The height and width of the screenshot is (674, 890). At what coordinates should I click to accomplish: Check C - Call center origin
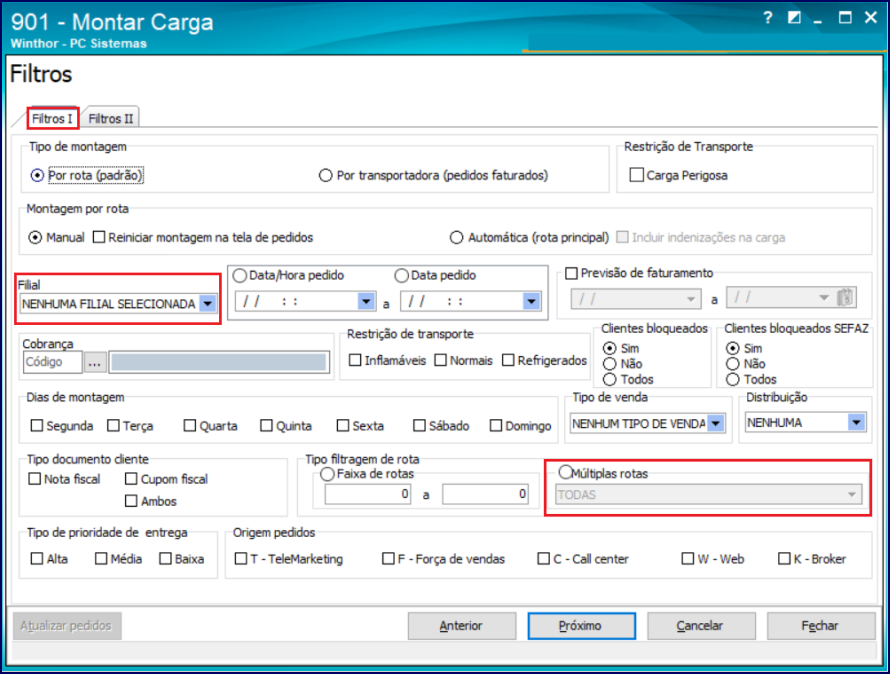(544, 559)
